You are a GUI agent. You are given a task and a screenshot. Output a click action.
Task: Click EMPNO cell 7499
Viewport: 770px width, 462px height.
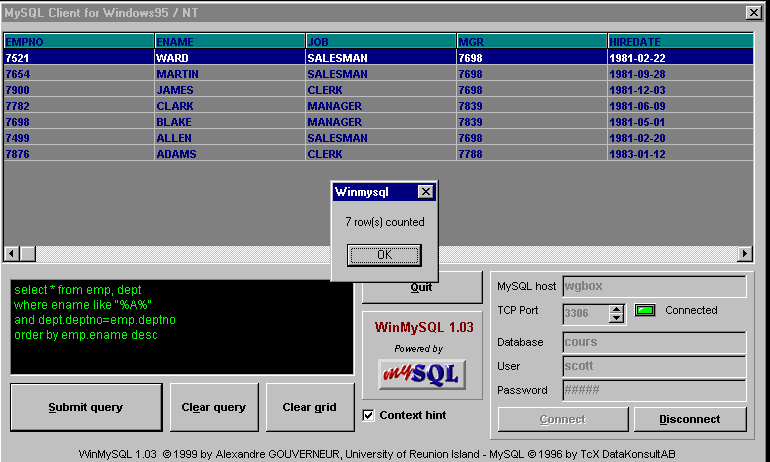pos(79,138)
